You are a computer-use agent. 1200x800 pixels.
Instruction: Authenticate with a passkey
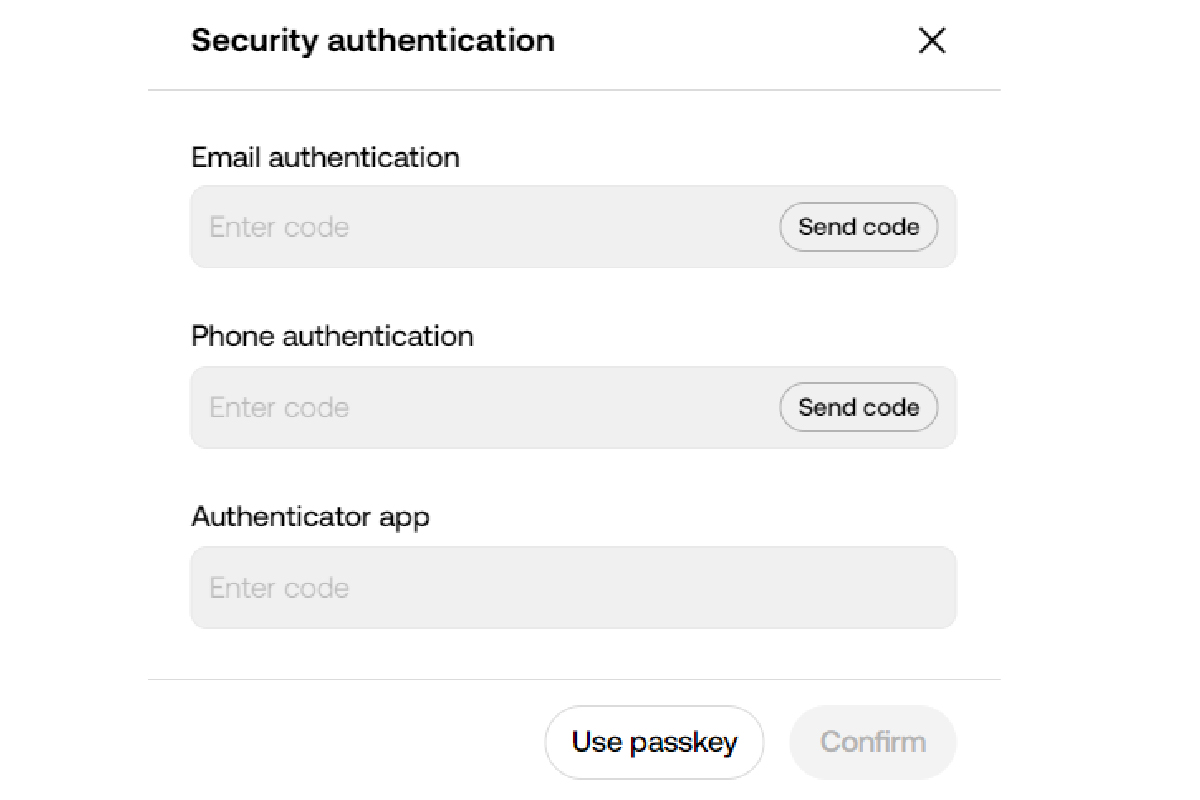(x=654, y=742)
